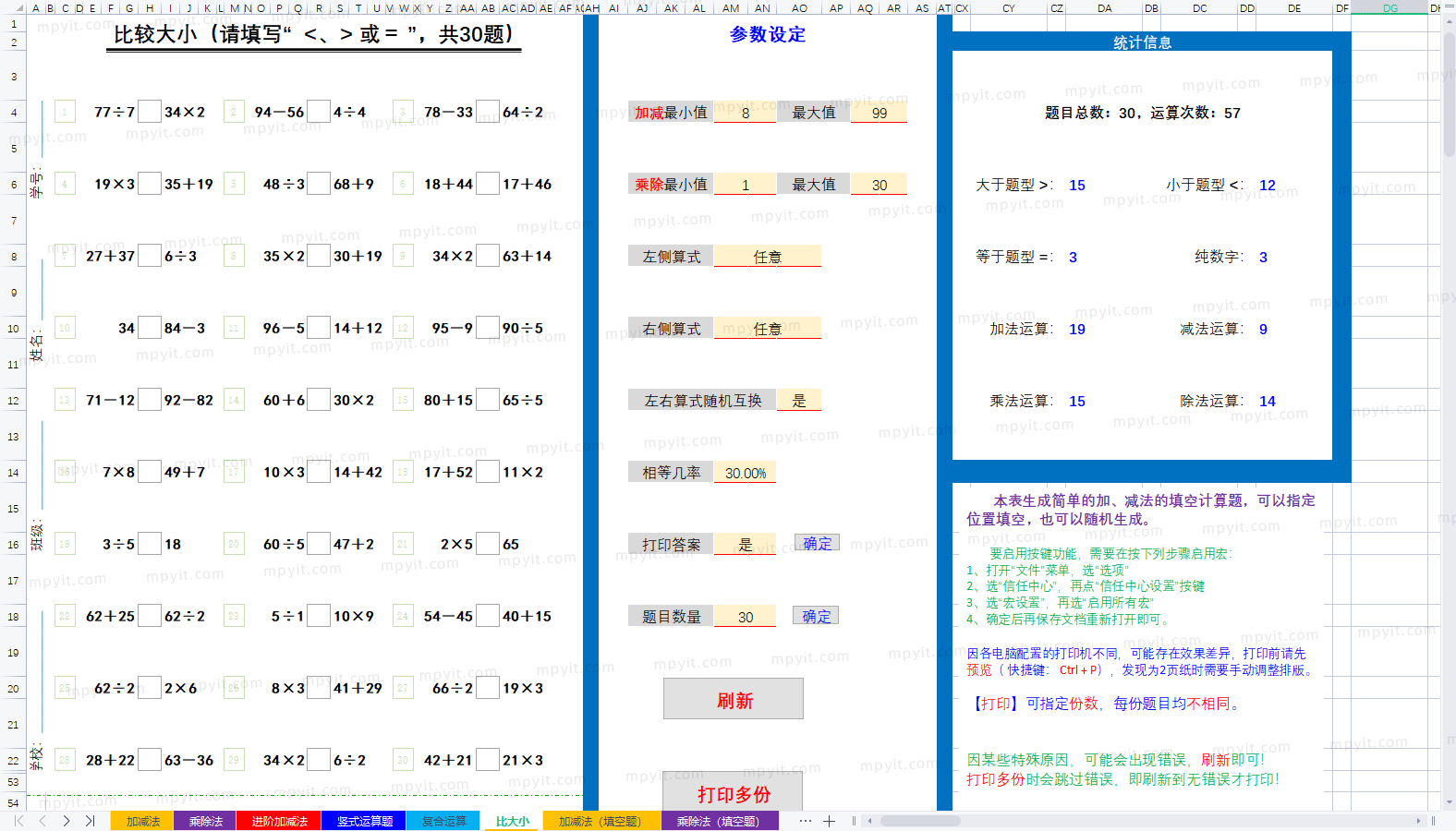The width and height of the screenshot is (1456, 831).
Task: Click the scroll-right arrow of horizontal scrollbar
Action: pyautogui.click(x=1418, y=821)
